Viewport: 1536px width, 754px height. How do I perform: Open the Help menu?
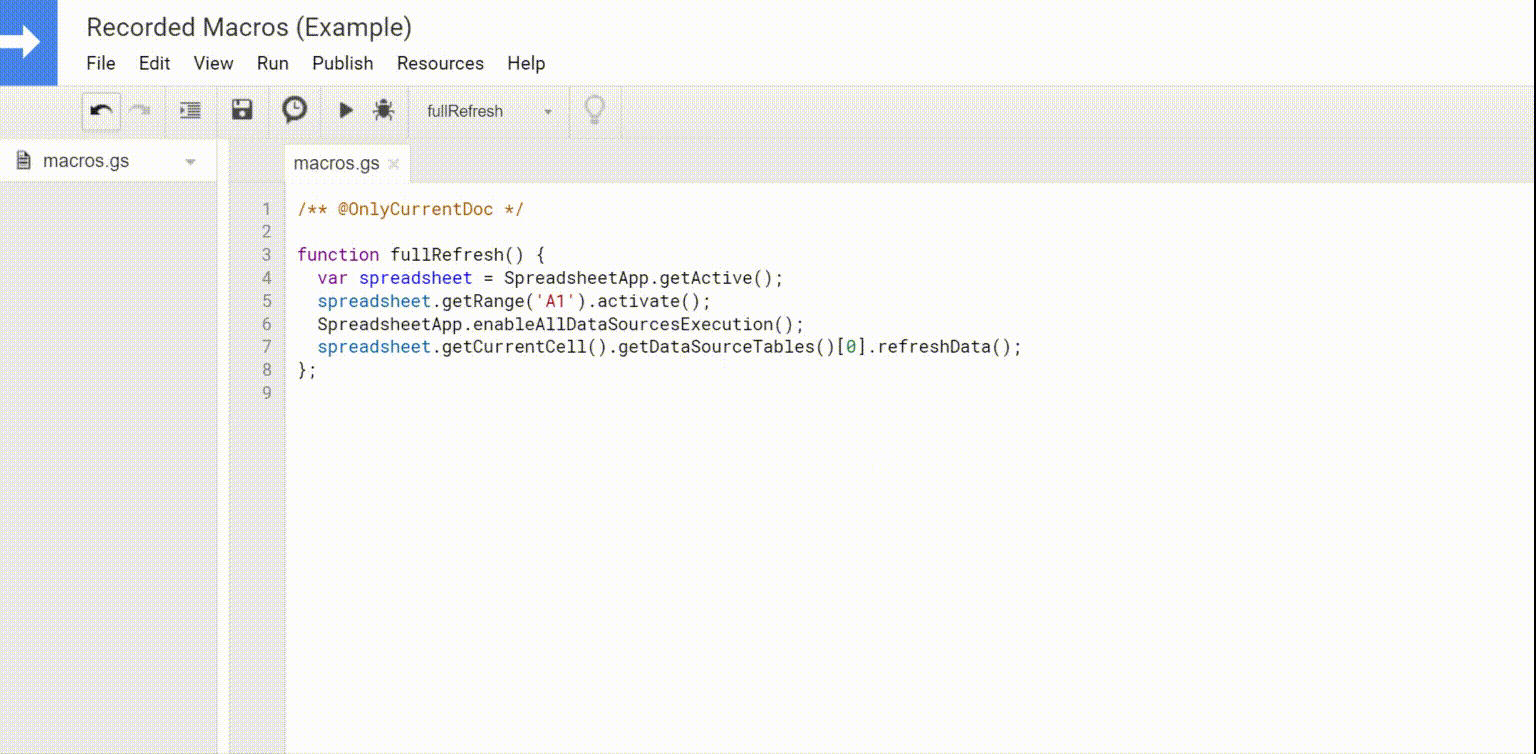pos(526,63)
